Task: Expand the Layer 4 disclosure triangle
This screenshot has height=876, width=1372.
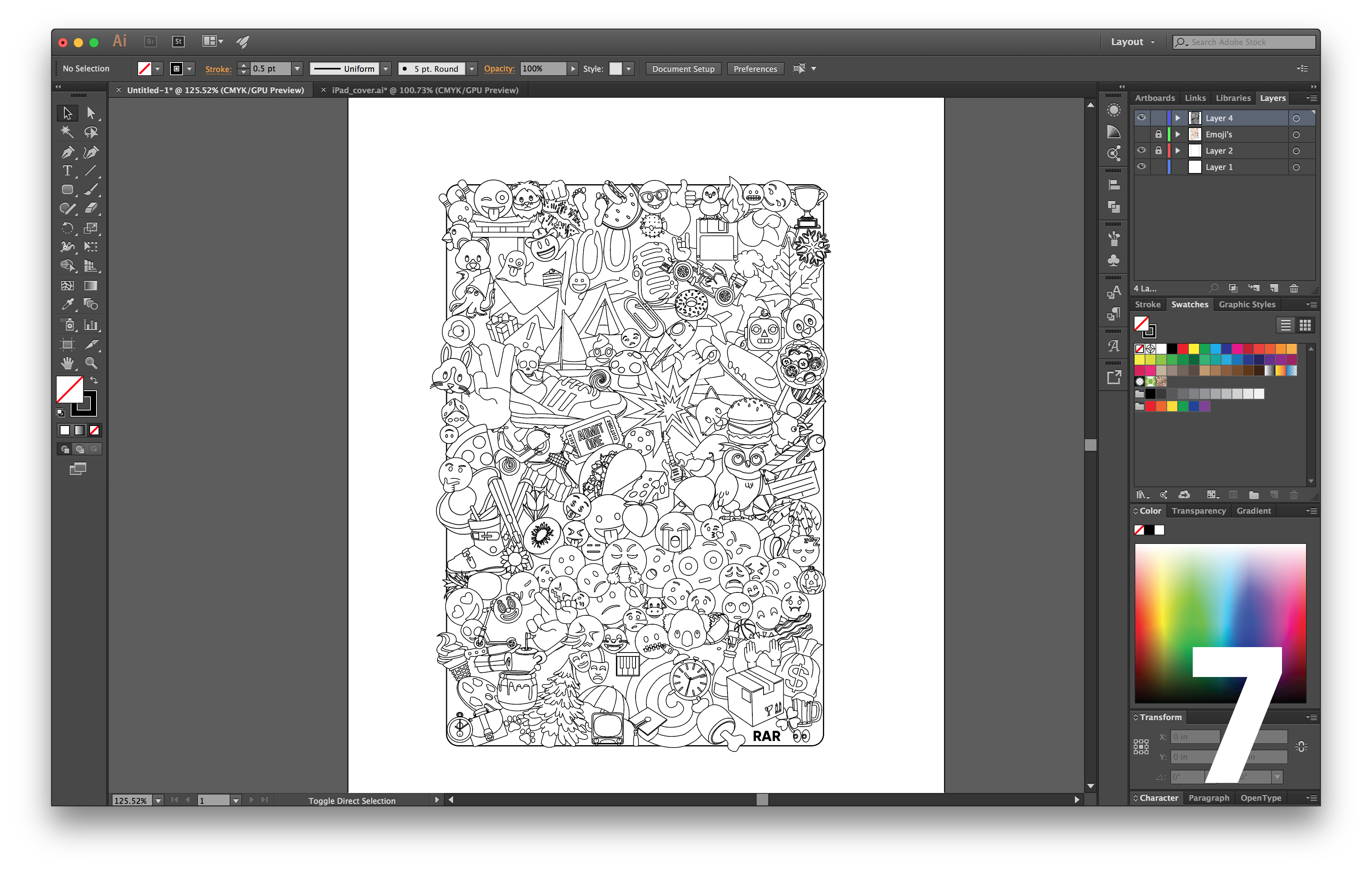Action: (1177, 118)
